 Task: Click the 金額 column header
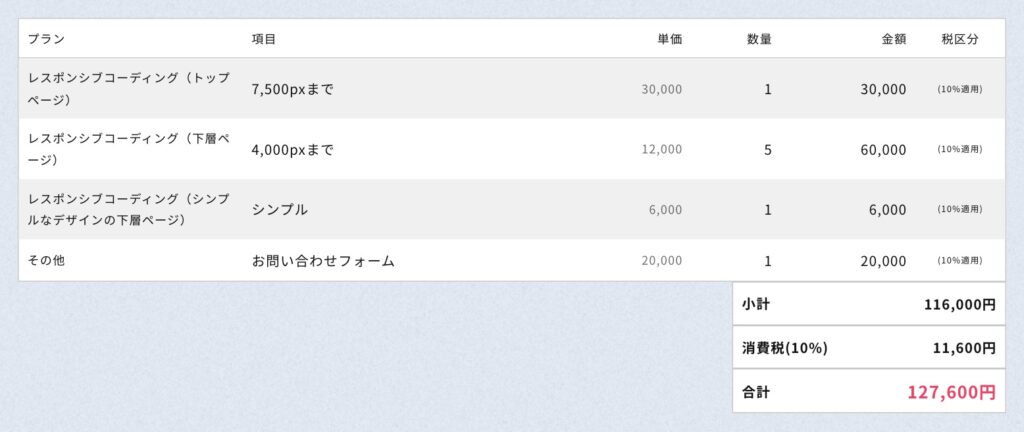tap(893, 39)
